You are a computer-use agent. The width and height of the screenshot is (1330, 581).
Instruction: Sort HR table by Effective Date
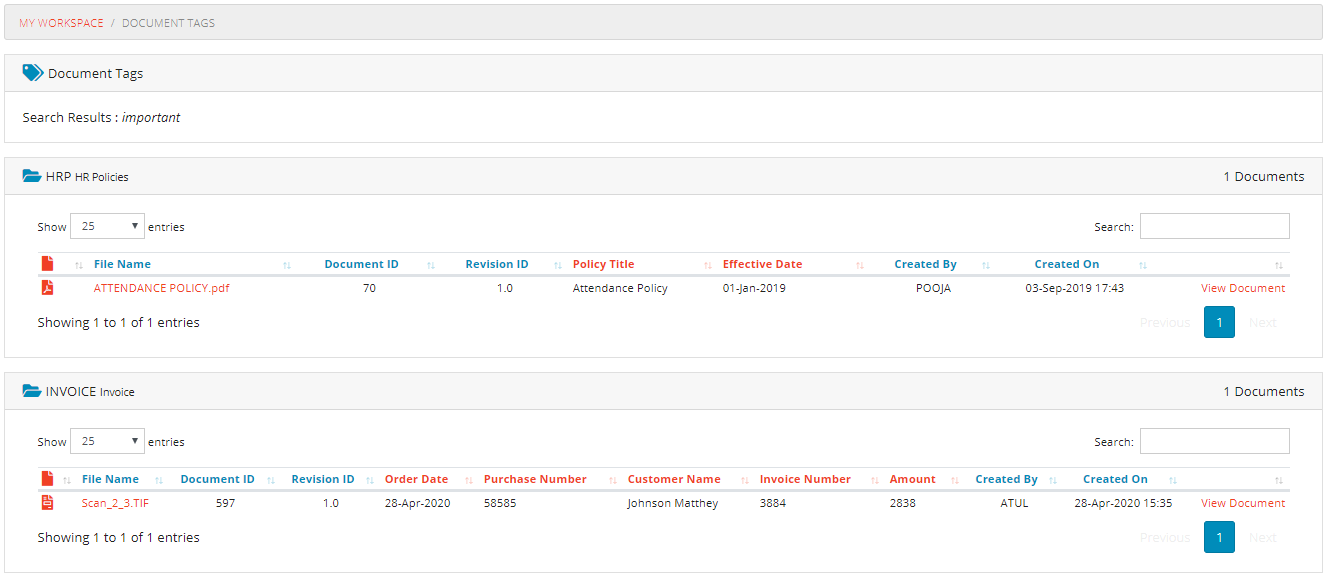point(762,264)
